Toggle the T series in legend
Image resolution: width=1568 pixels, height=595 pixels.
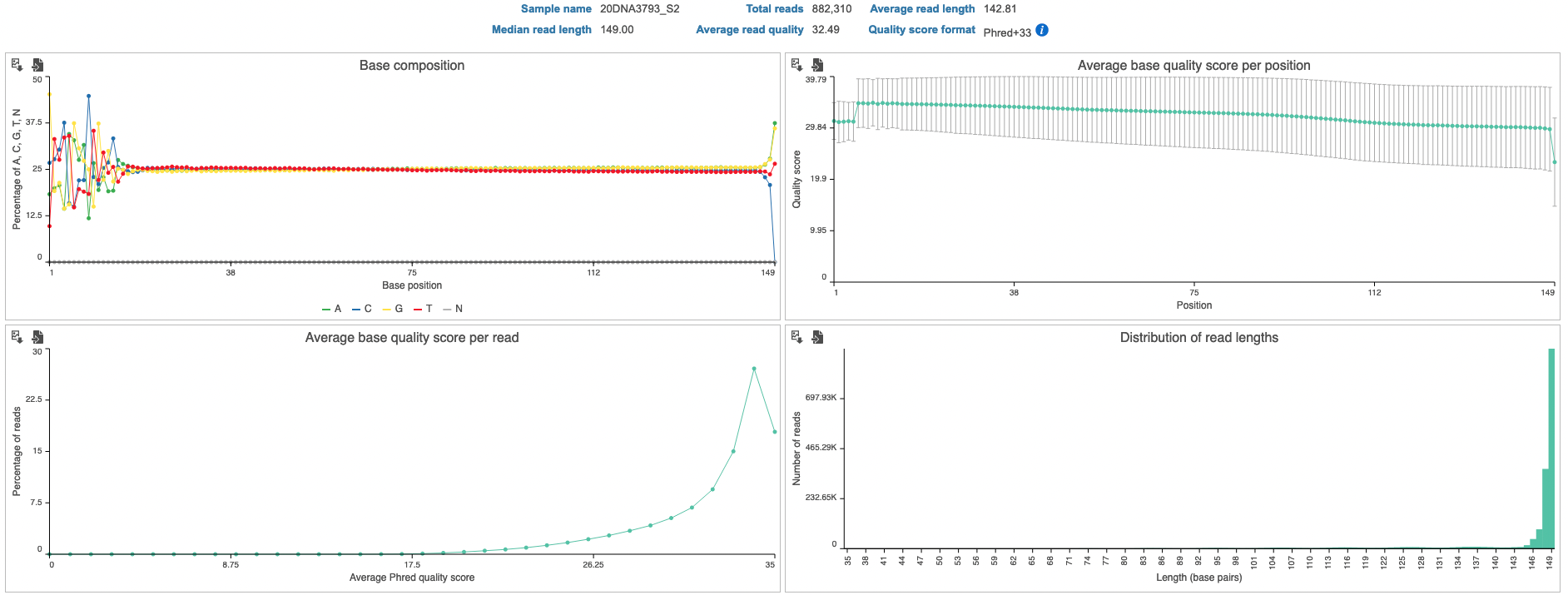click(424, 309)
